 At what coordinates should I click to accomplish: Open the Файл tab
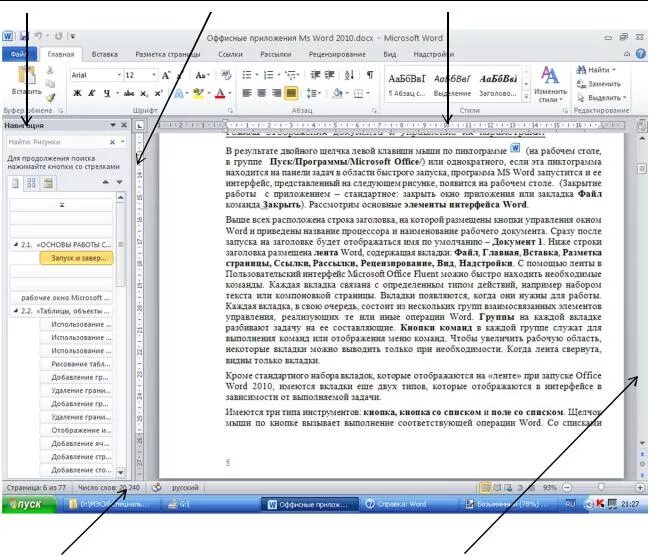[x=19, y=54]
